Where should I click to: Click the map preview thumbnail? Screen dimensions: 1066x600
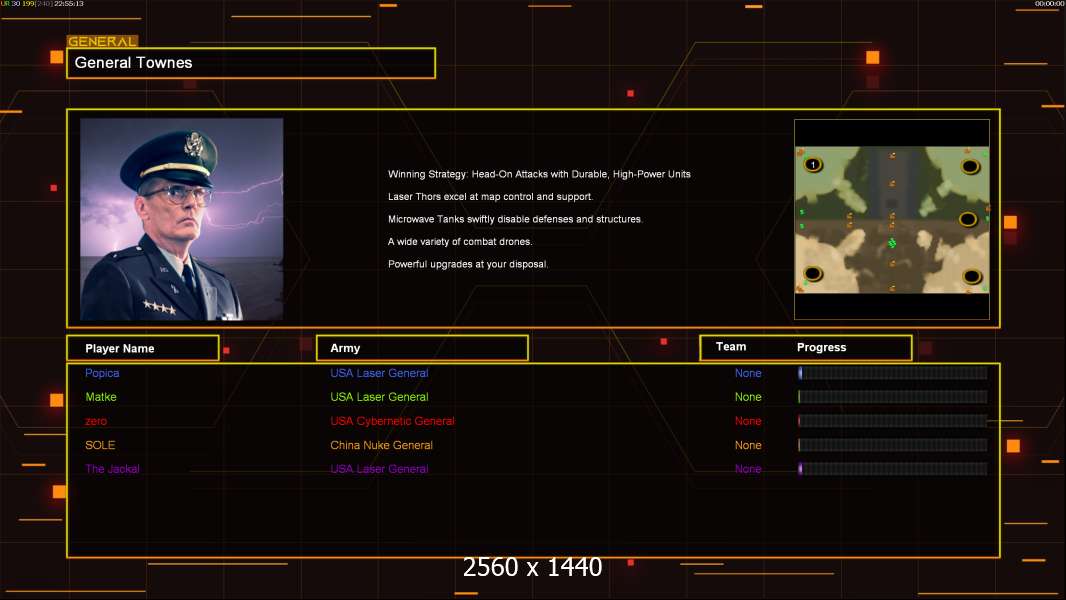[x=892, y=220]
